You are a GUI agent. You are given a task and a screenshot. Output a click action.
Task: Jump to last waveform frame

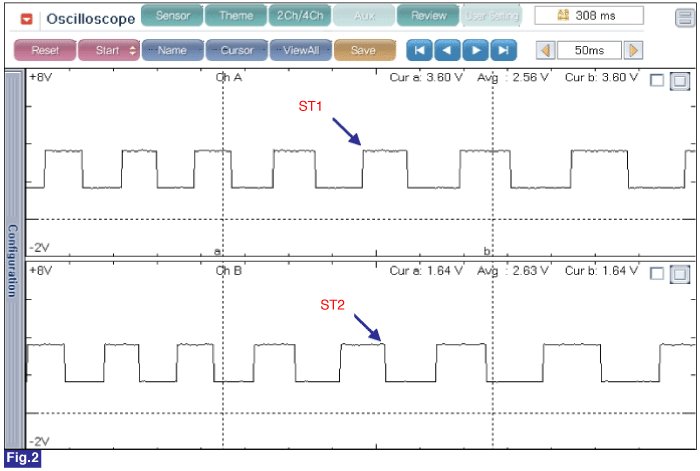pos(503,50)
